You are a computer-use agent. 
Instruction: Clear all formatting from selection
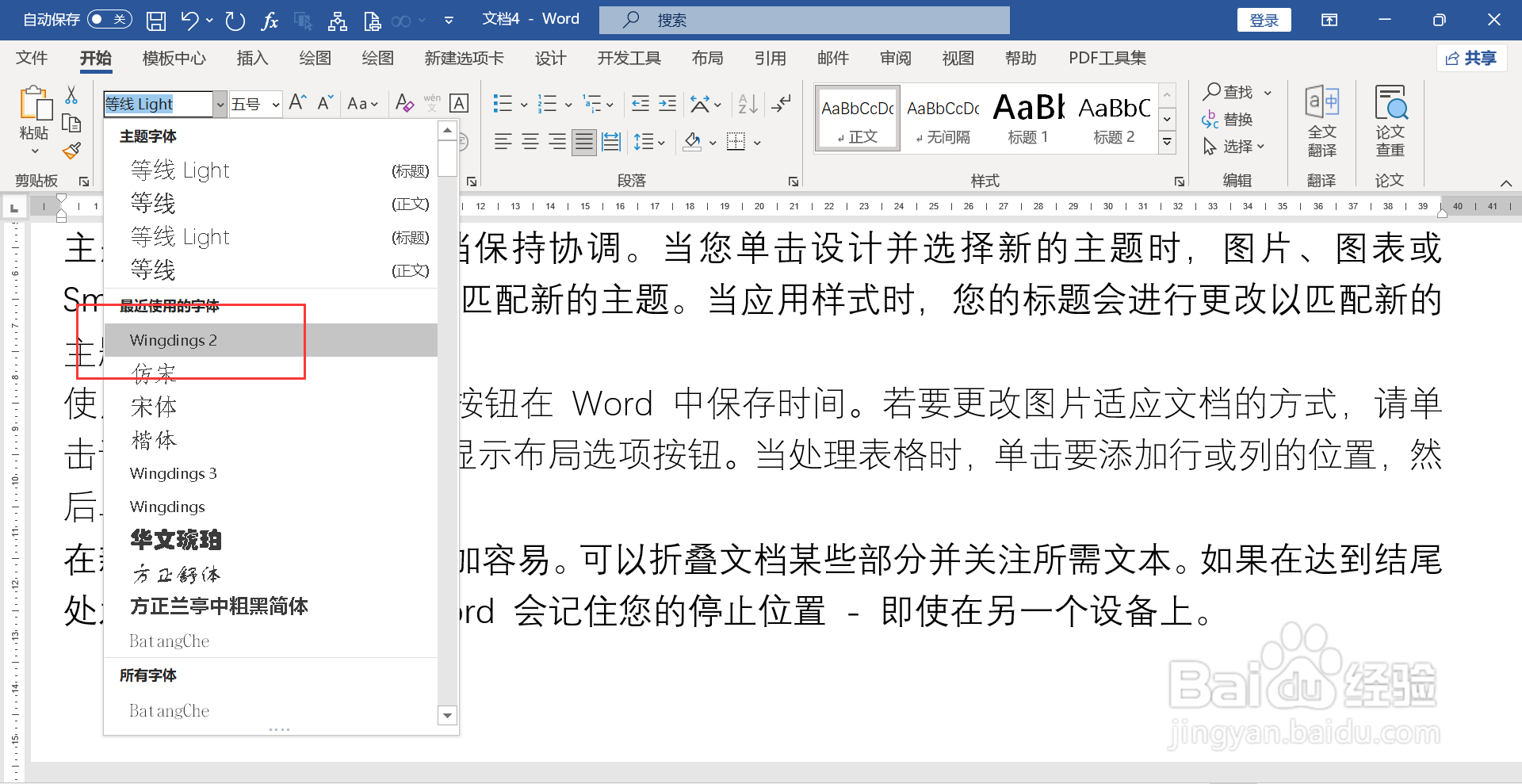(x=404, y=103)
